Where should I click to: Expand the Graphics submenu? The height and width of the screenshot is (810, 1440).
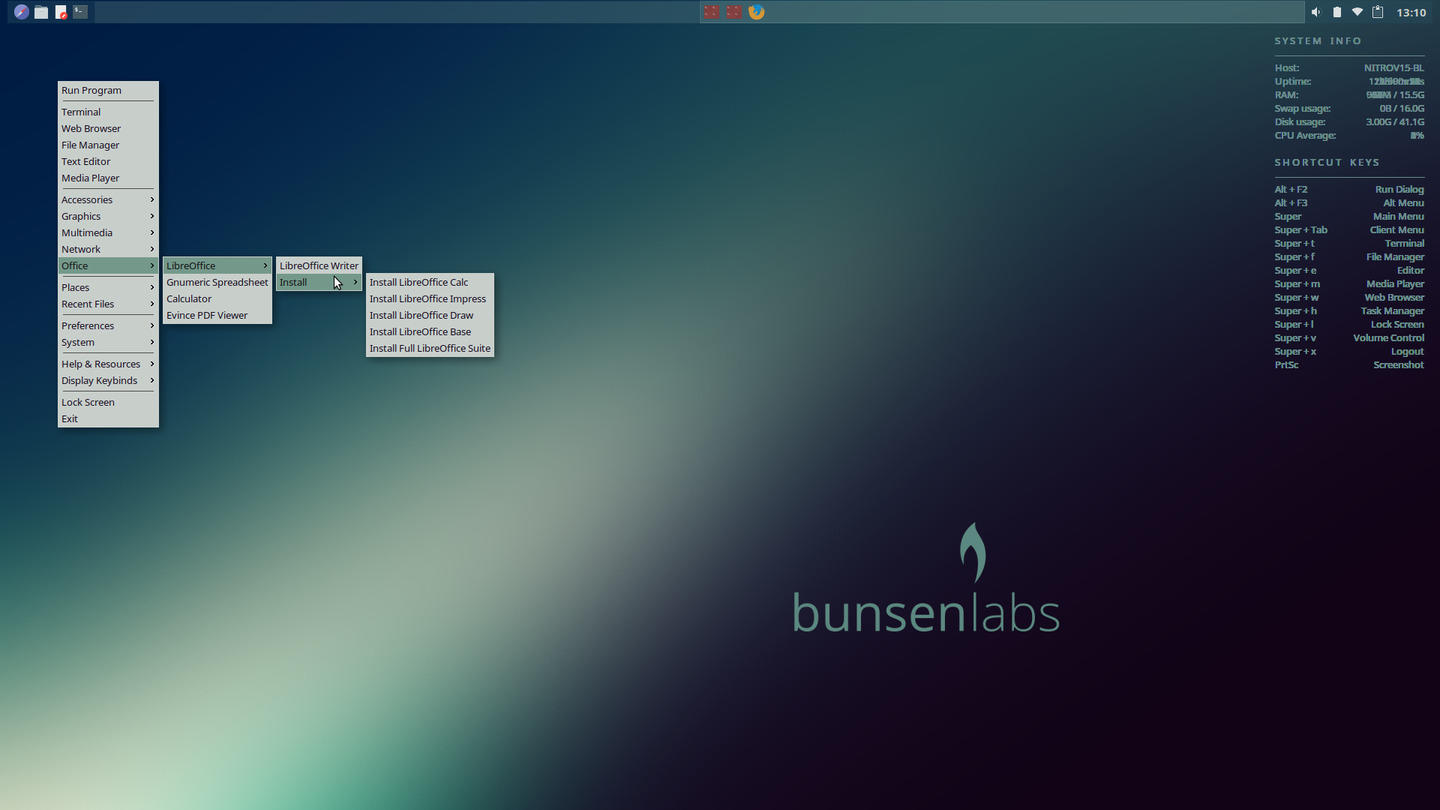click(x=108, y=216)
